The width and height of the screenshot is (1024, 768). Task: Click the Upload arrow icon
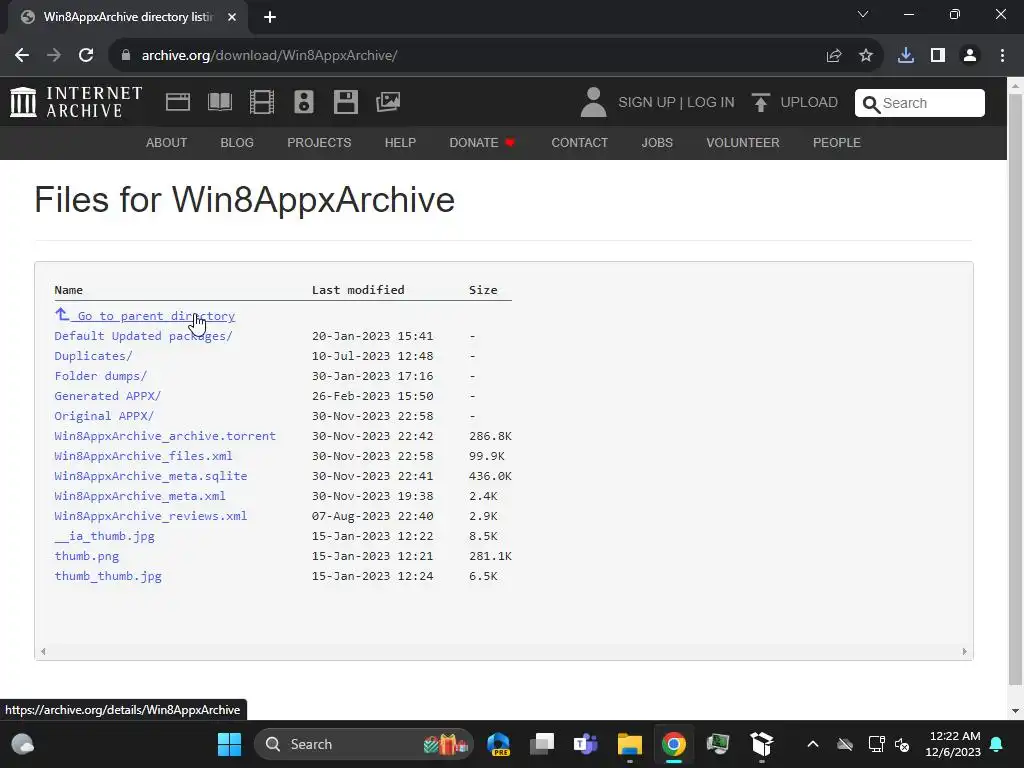[x=760, y=103]
